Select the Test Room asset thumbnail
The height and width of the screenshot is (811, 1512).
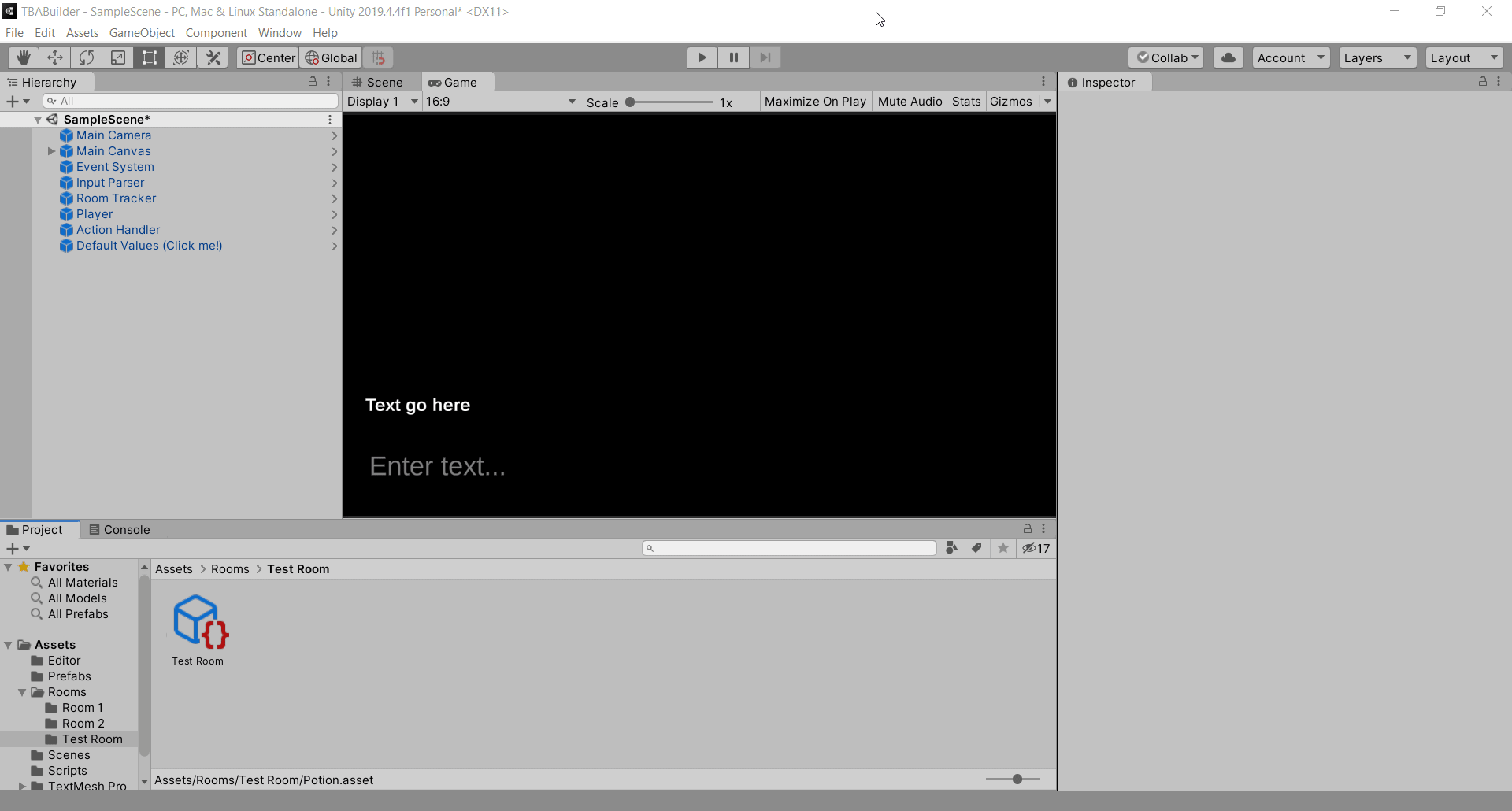tap(198, 621)
